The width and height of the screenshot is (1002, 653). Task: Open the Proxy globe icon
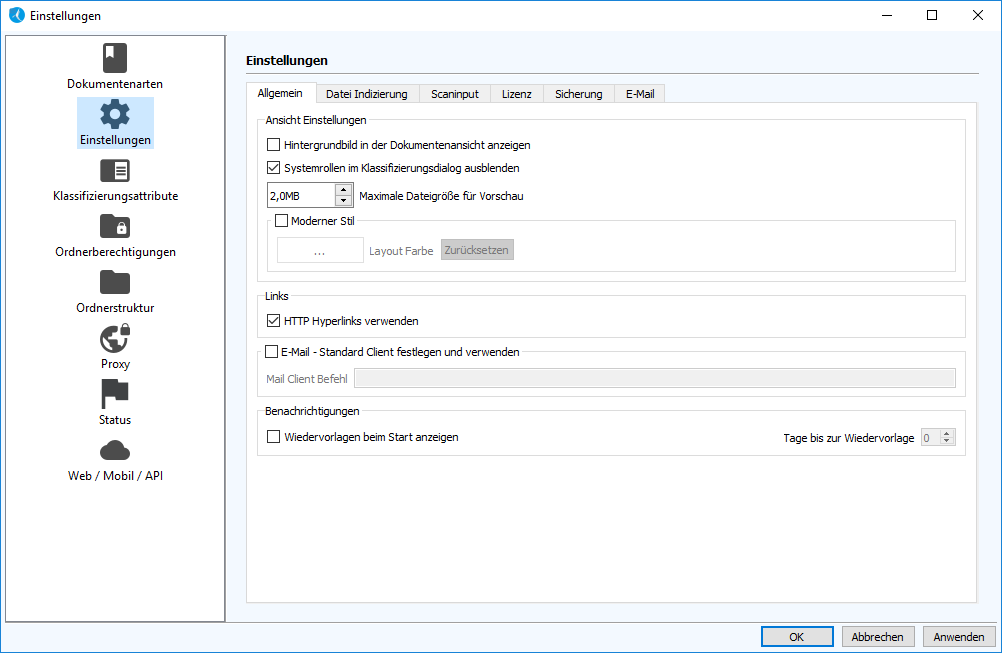pos(115,339)
